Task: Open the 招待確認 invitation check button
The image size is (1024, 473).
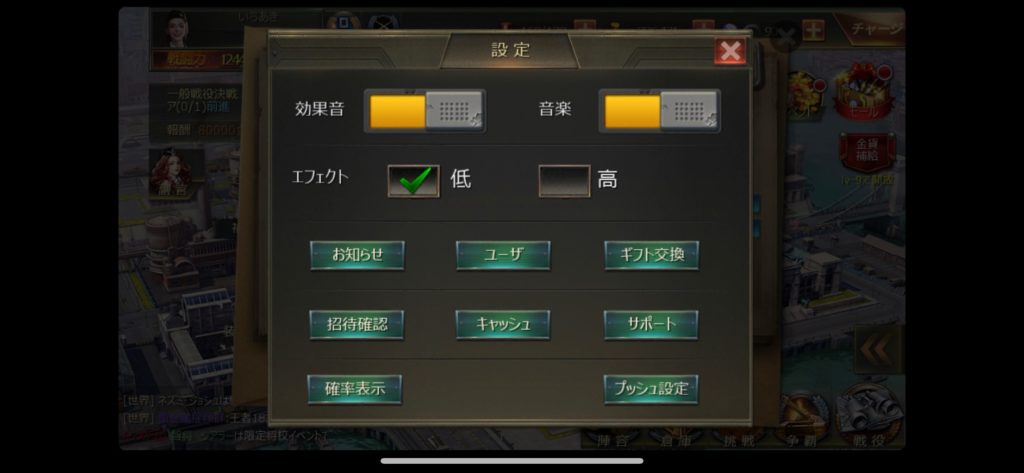Action: [357, 324]
